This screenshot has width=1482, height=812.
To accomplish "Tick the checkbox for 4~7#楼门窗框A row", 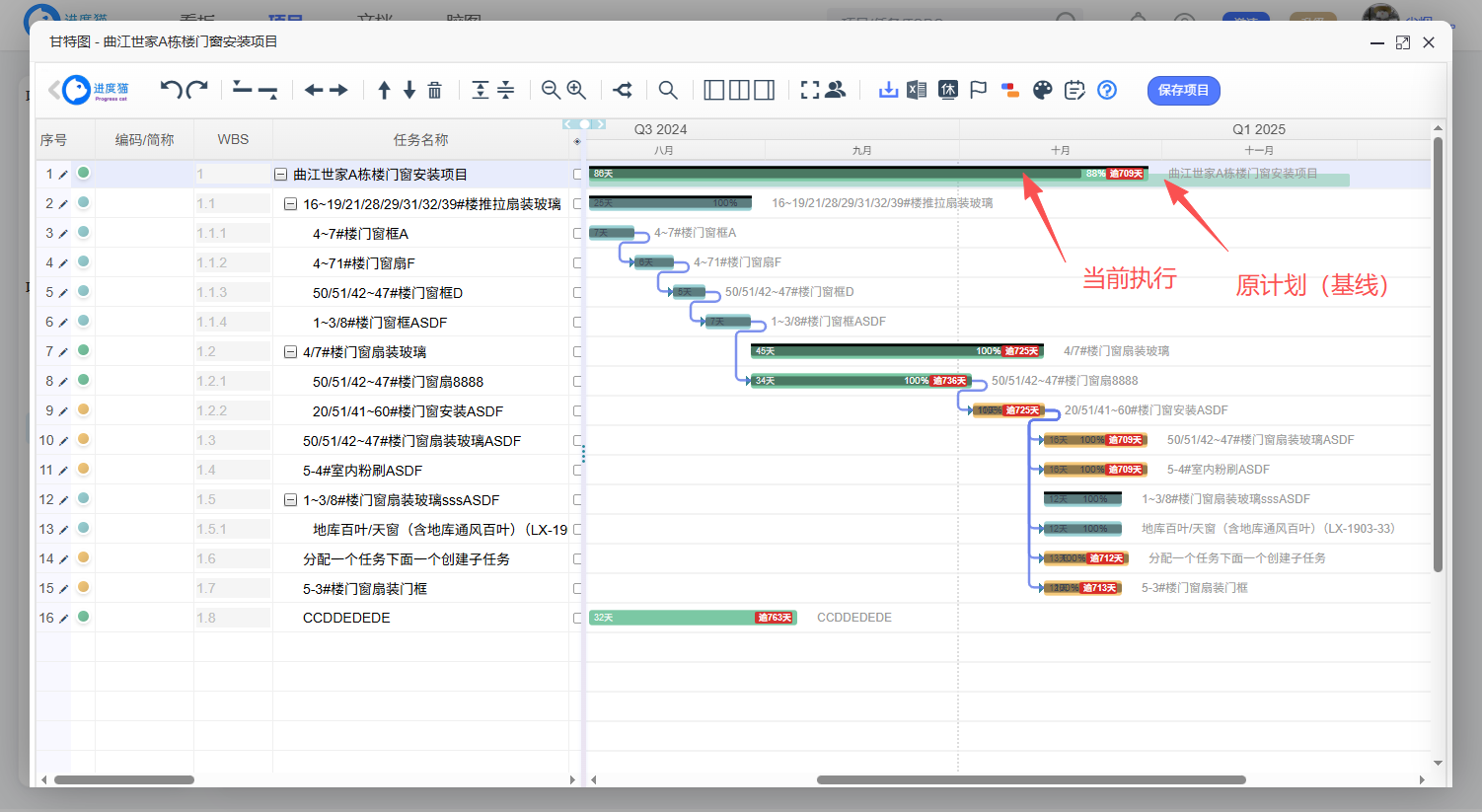I will click(578, 234).
